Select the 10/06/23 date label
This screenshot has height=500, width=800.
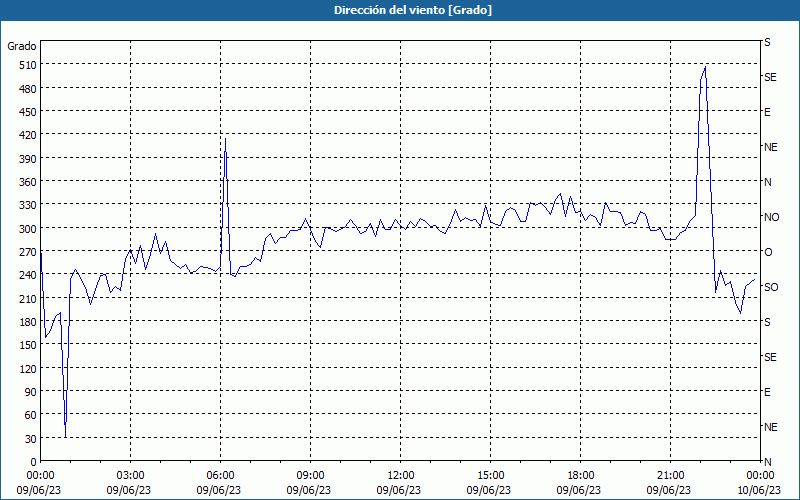759,491
